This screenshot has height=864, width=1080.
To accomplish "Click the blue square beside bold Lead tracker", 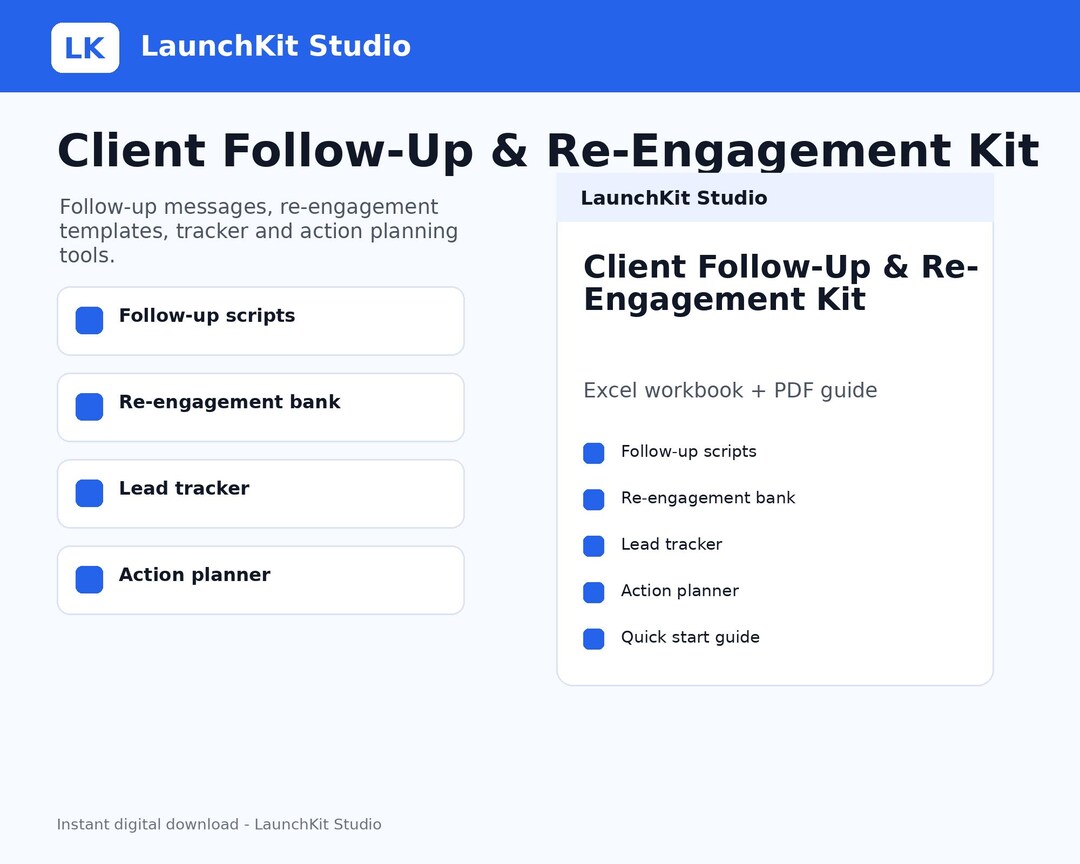I will 90,493.
